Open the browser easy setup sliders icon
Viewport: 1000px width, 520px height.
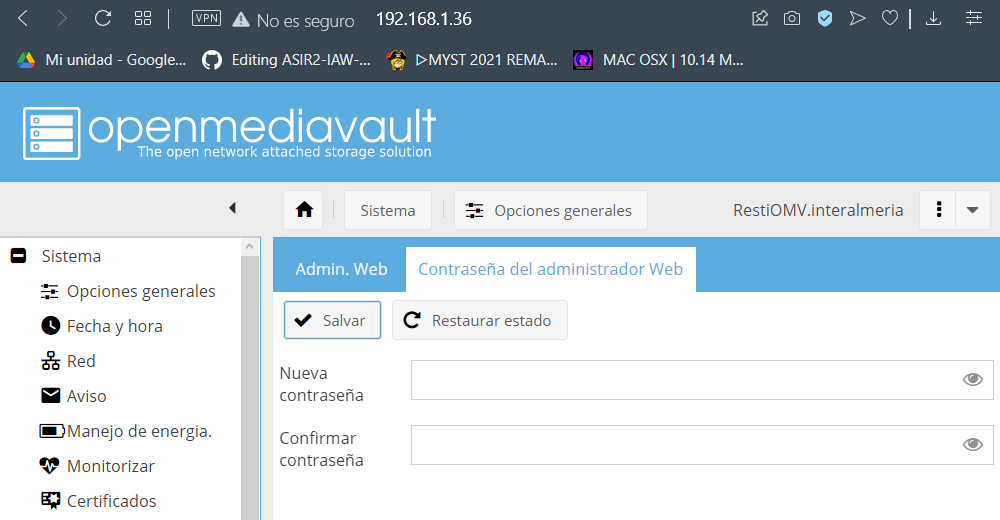[974, 19]
